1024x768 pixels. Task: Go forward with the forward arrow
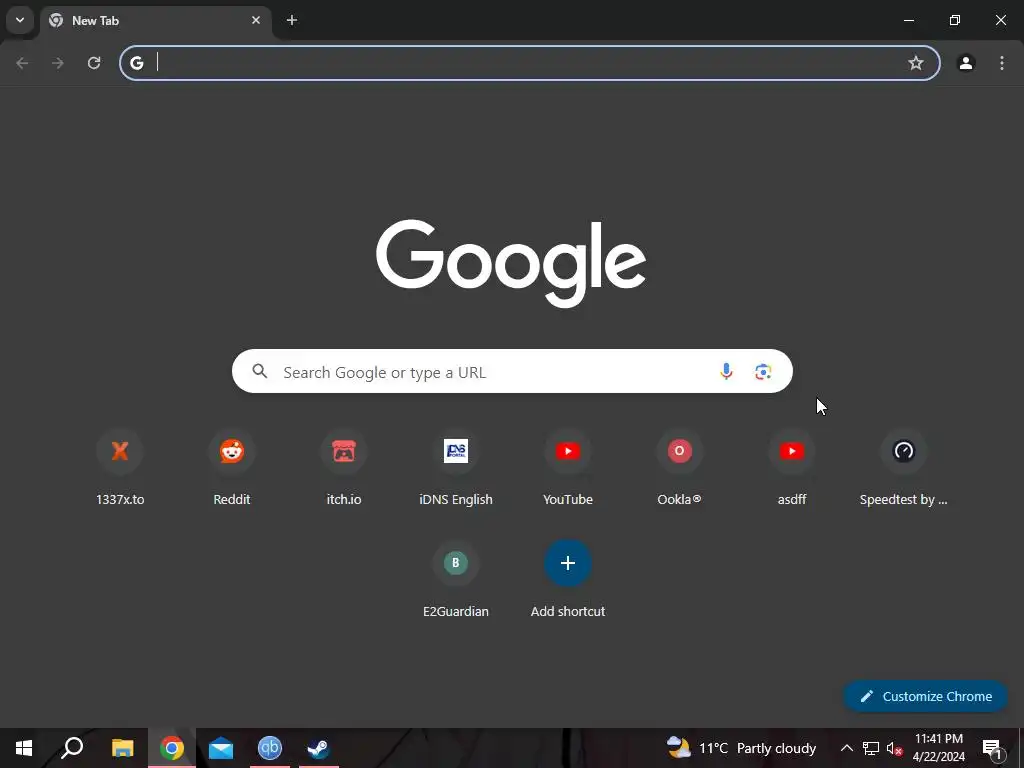tap(58, 63)
